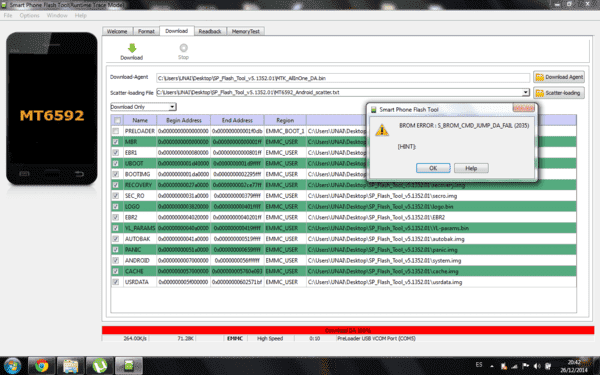Click the volume icon in the system tray
The height and width of the screenshot is (375, 600).
[537, 366]
